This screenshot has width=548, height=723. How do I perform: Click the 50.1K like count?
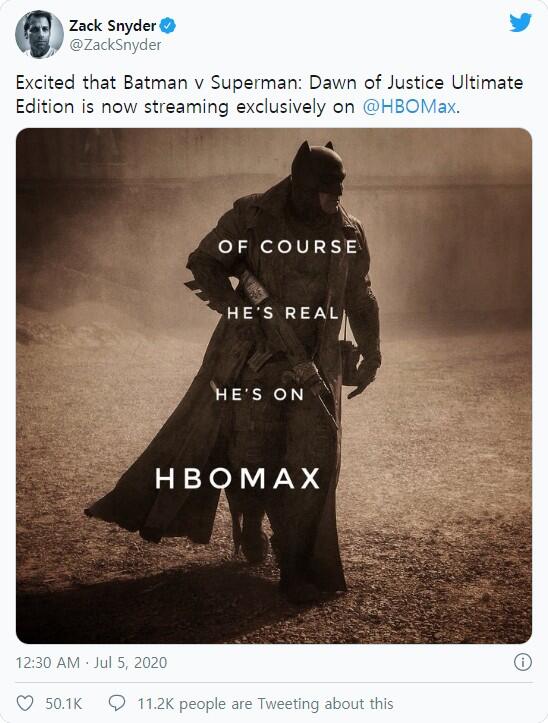click(x=64, y=704)
